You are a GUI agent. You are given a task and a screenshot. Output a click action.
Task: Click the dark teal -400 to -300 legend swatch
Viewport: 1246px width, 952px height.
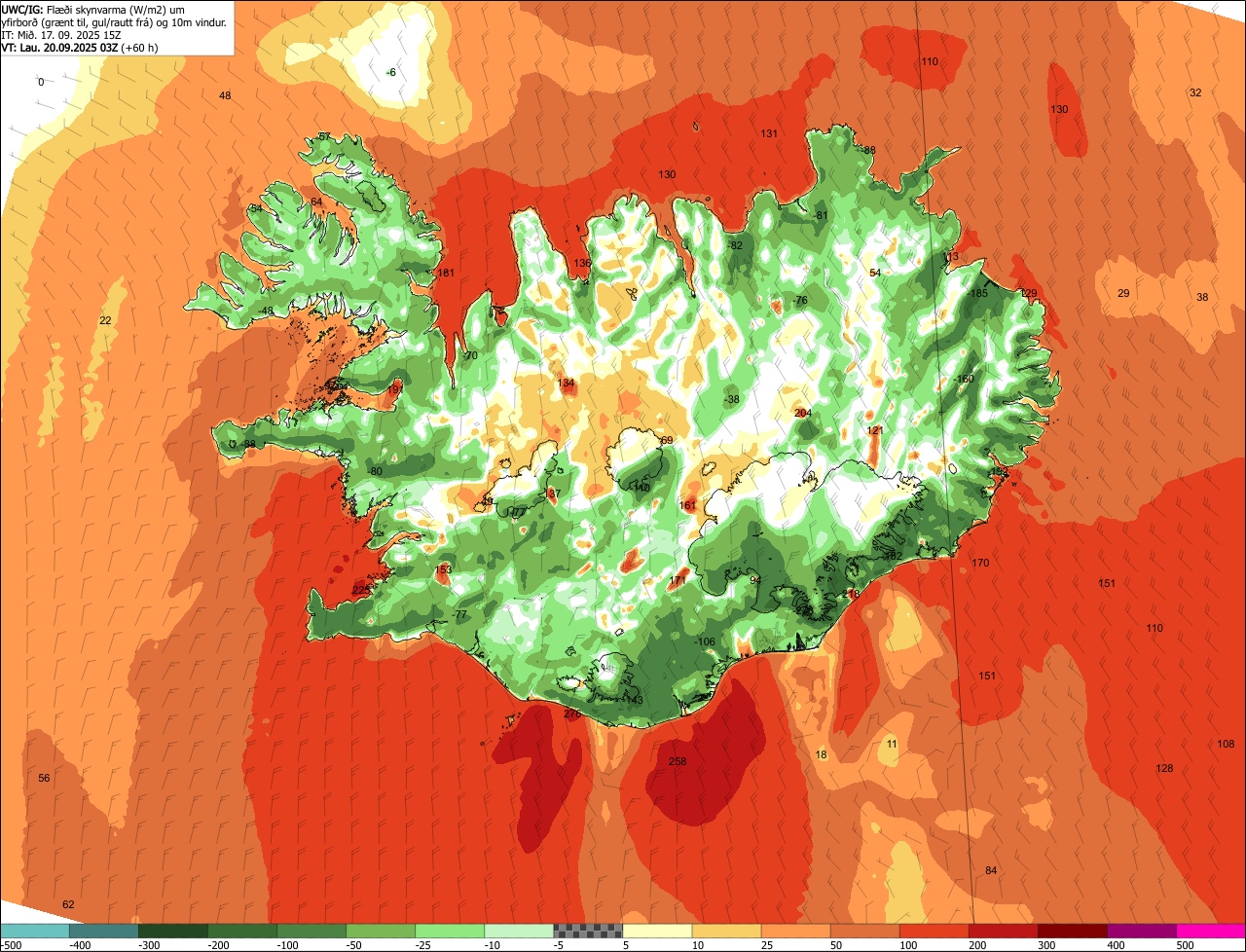tap(104, 931)
